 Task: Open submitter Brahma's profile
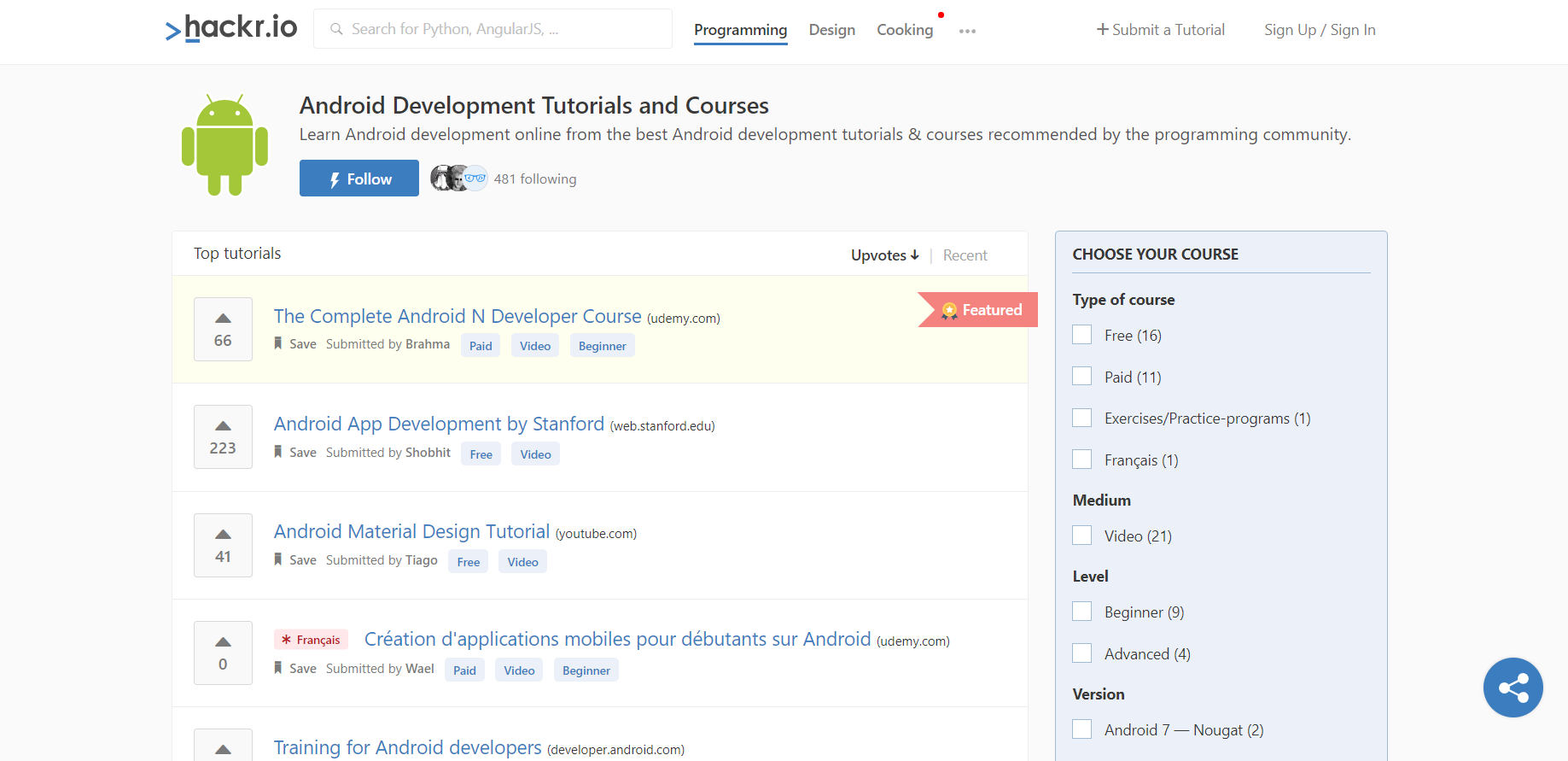tap(428, 344)
